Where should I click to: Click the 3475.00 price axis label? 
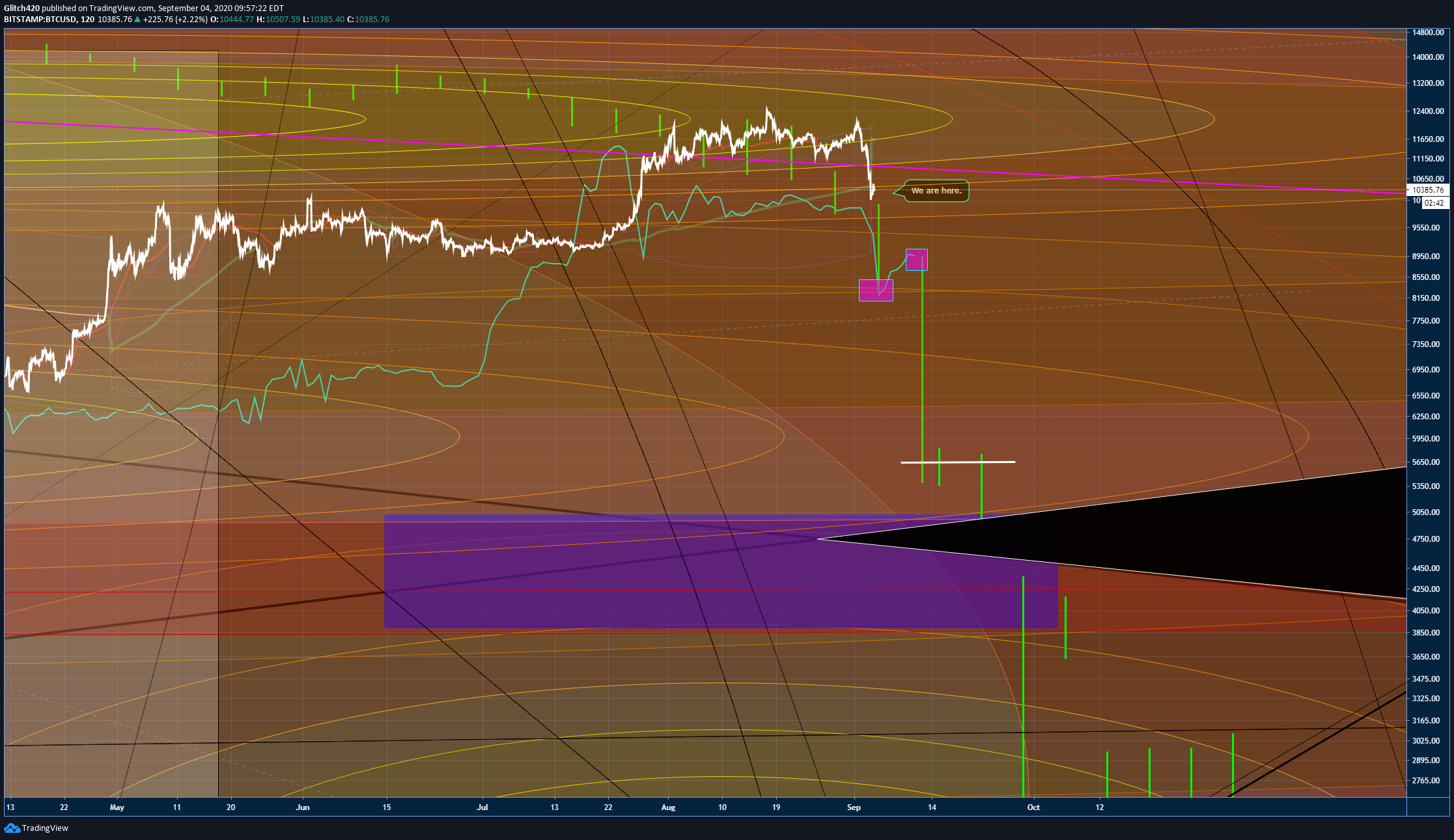point(1425,679)
